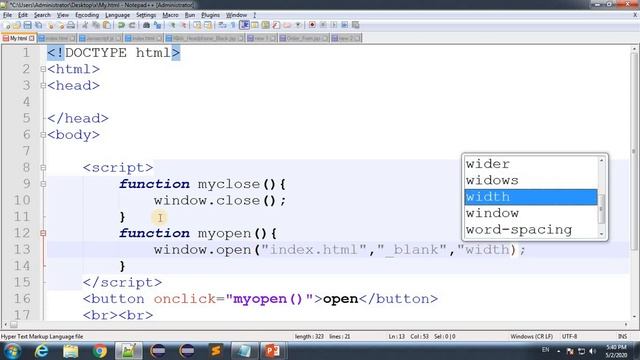The image size is (640, 360).
Task: Click the Redo toolbar icon
Action: pyautogui.click(x=132, y=25)
